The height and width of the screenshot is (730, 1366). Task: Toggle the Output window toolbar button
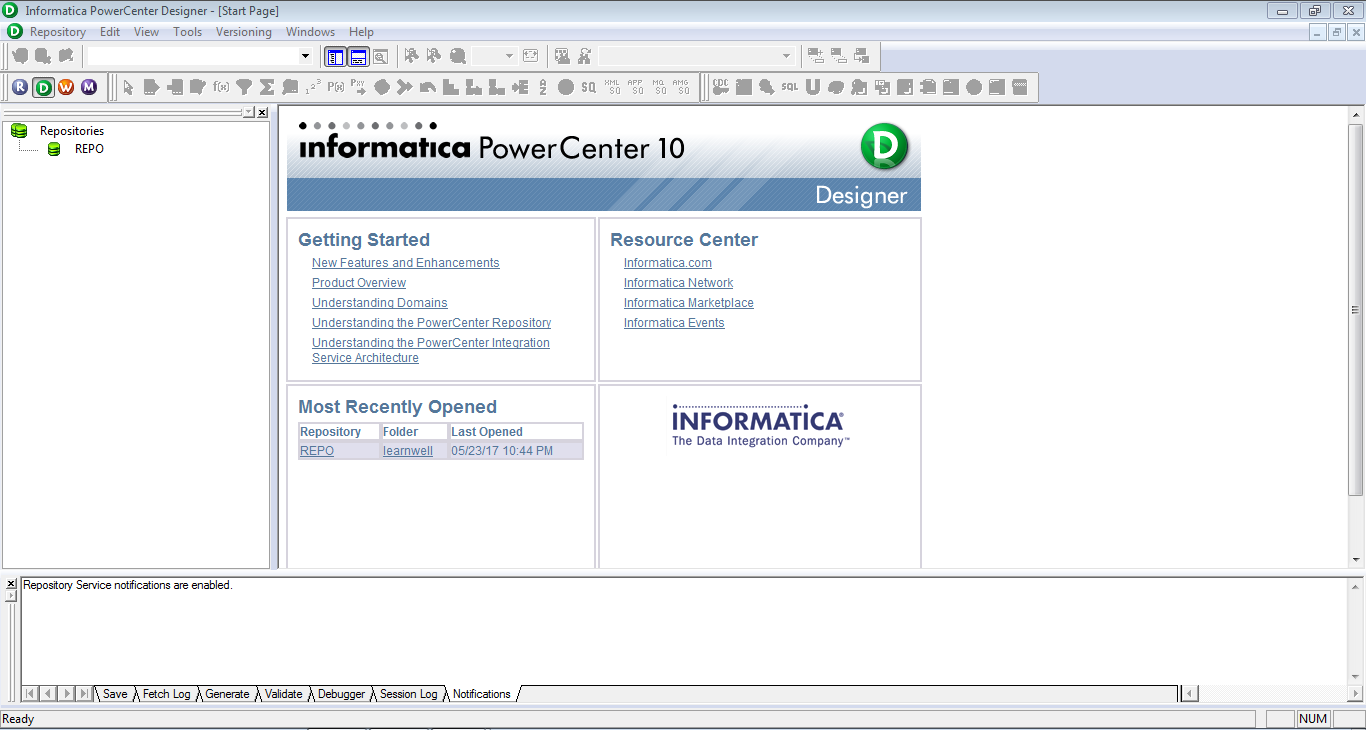[358, 56]
